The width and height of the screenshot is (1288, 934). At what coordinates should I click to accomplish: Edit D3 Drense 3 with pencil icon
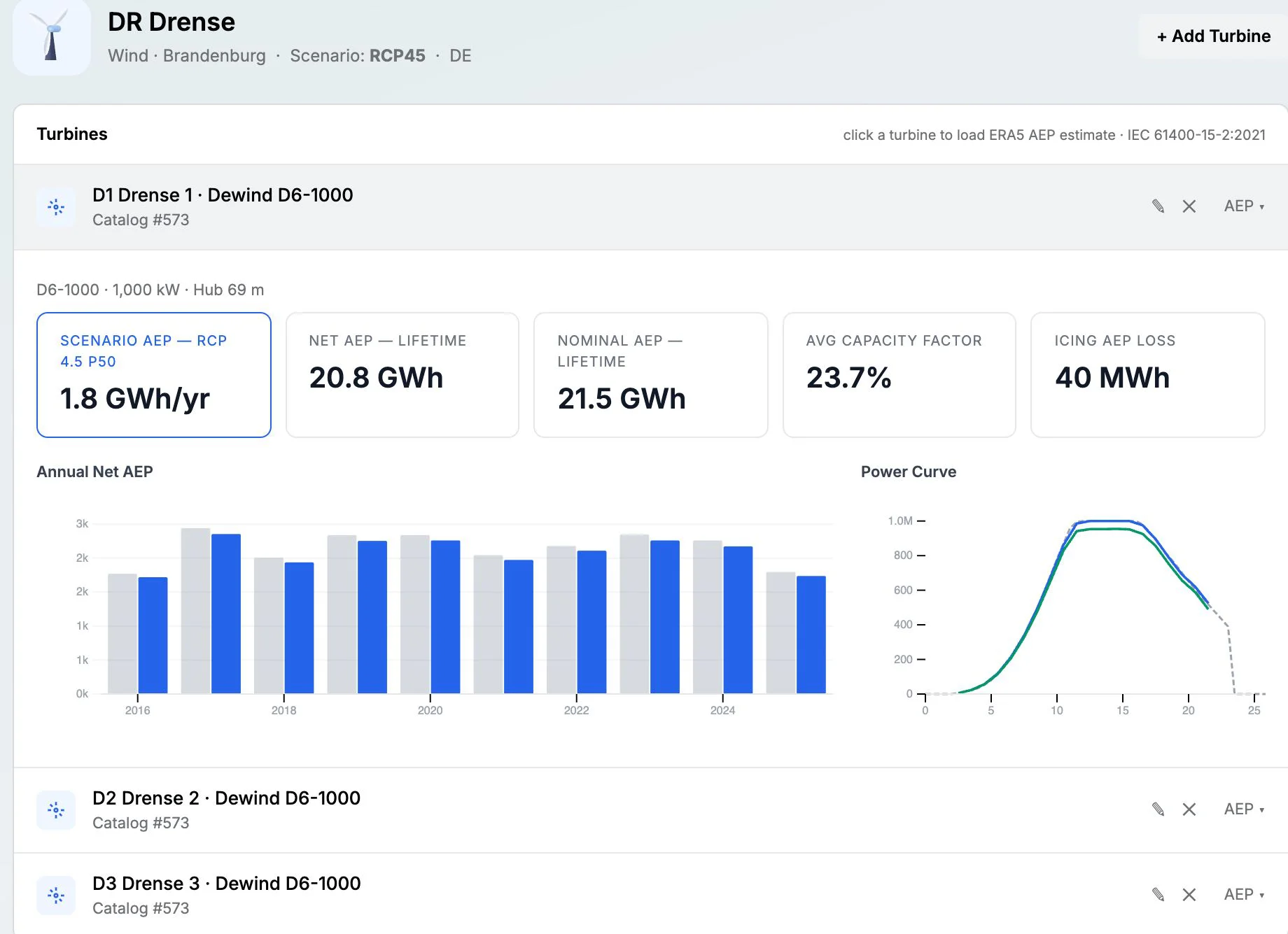click(x=1158, y=895)
